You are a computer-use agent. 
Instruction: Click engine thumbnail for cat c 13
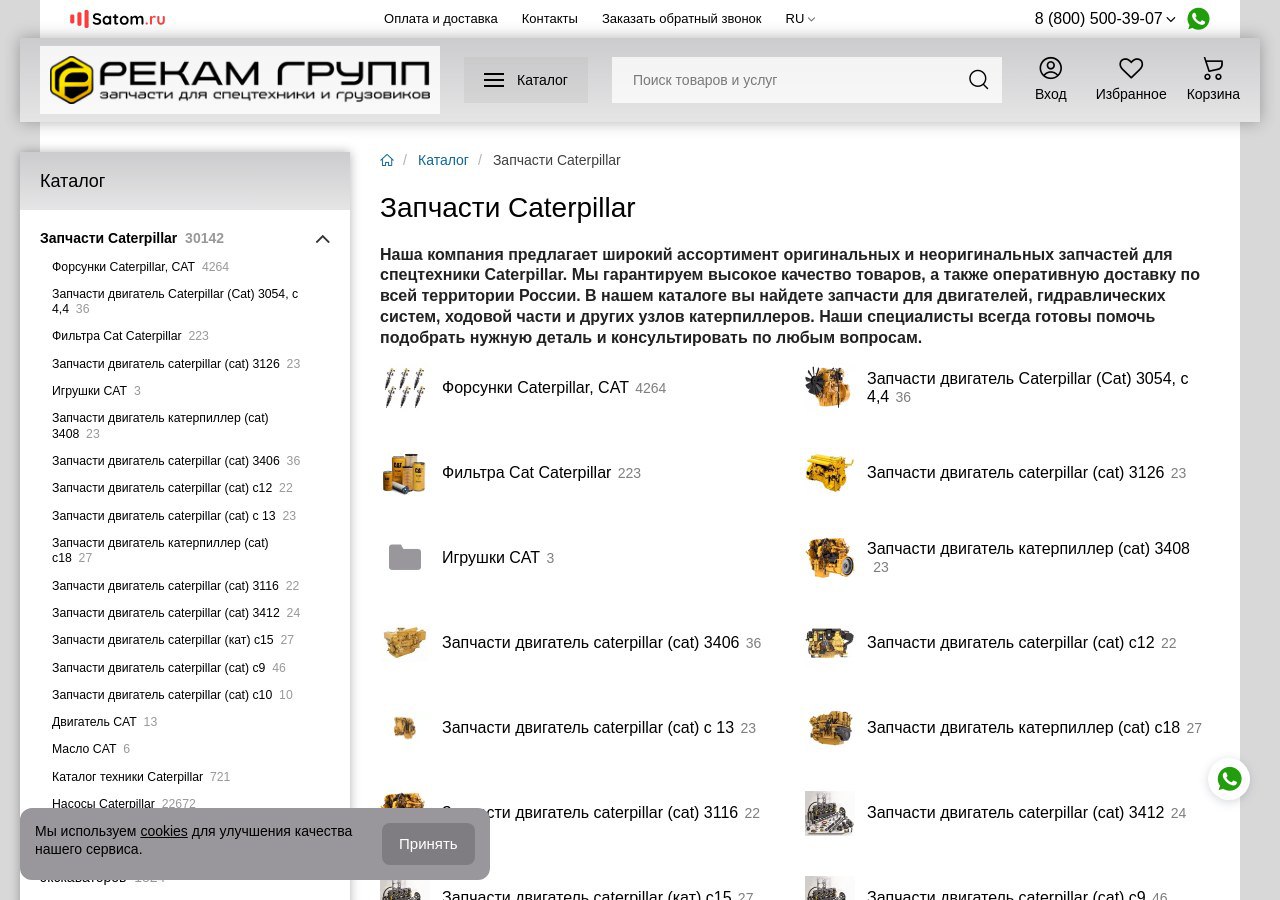click(x=404, y=728)
